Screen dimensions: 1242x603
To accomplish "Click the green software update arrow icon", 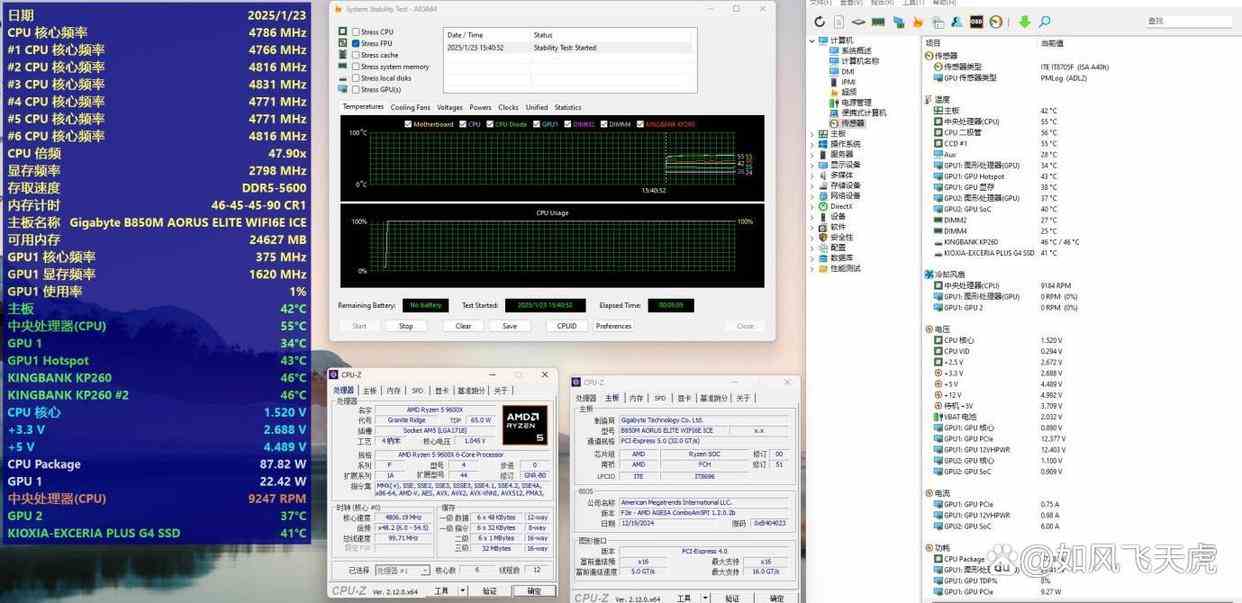I will [1026, 22].
